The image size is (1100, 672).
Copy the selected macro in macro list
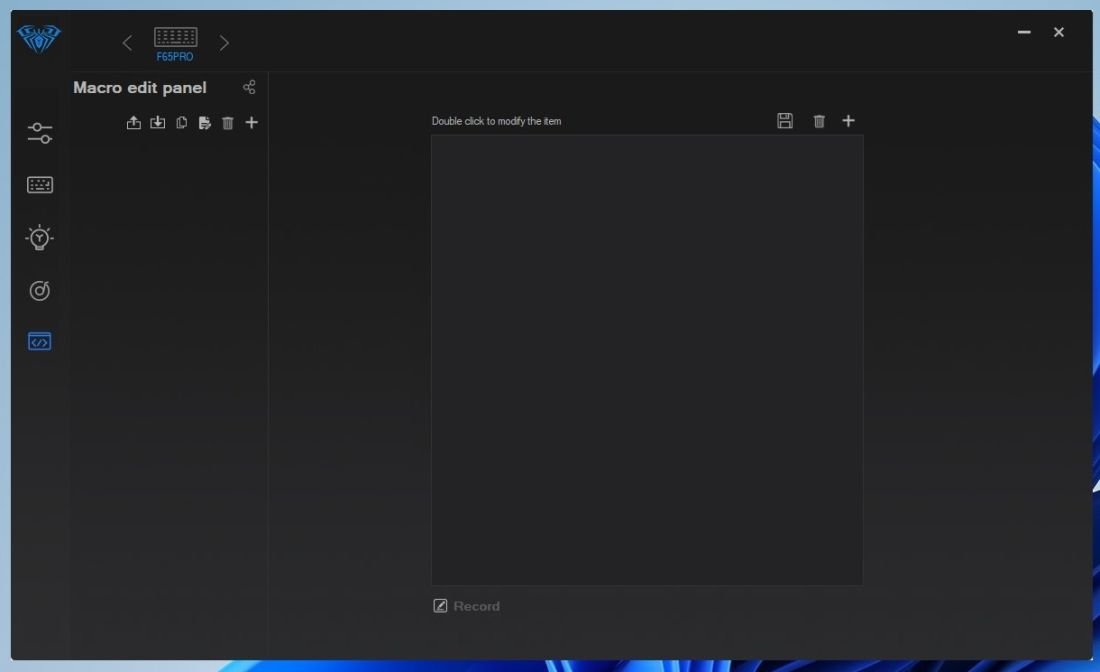click(182, 123)
